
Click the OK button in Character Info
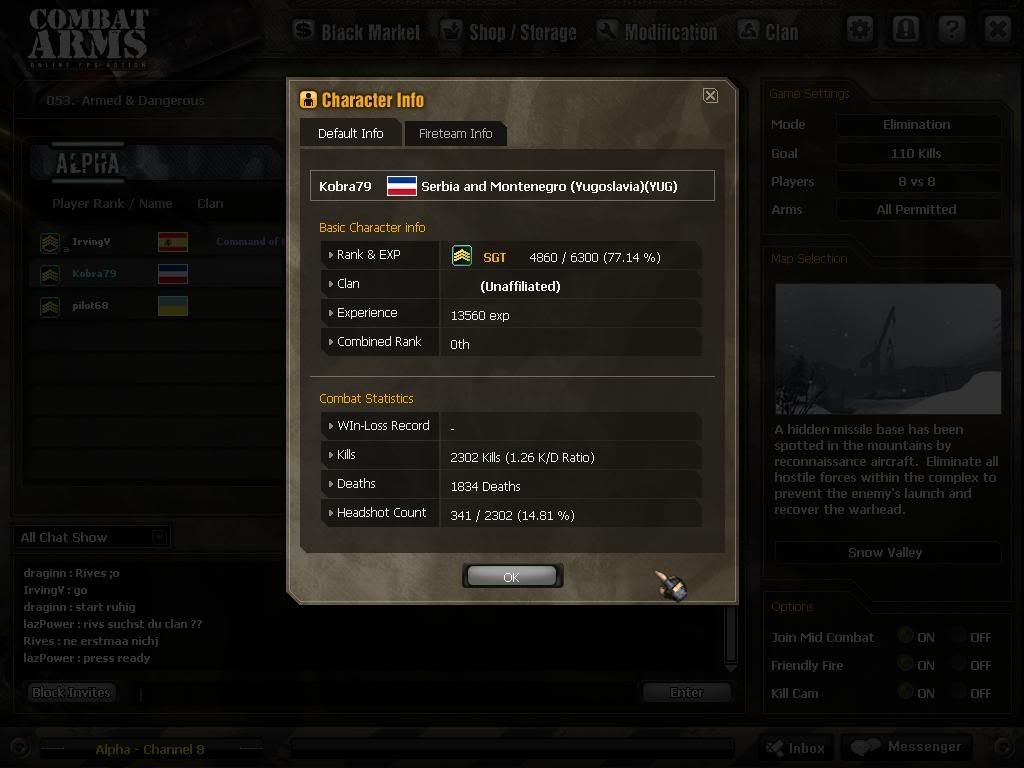[x=512, y=577]
